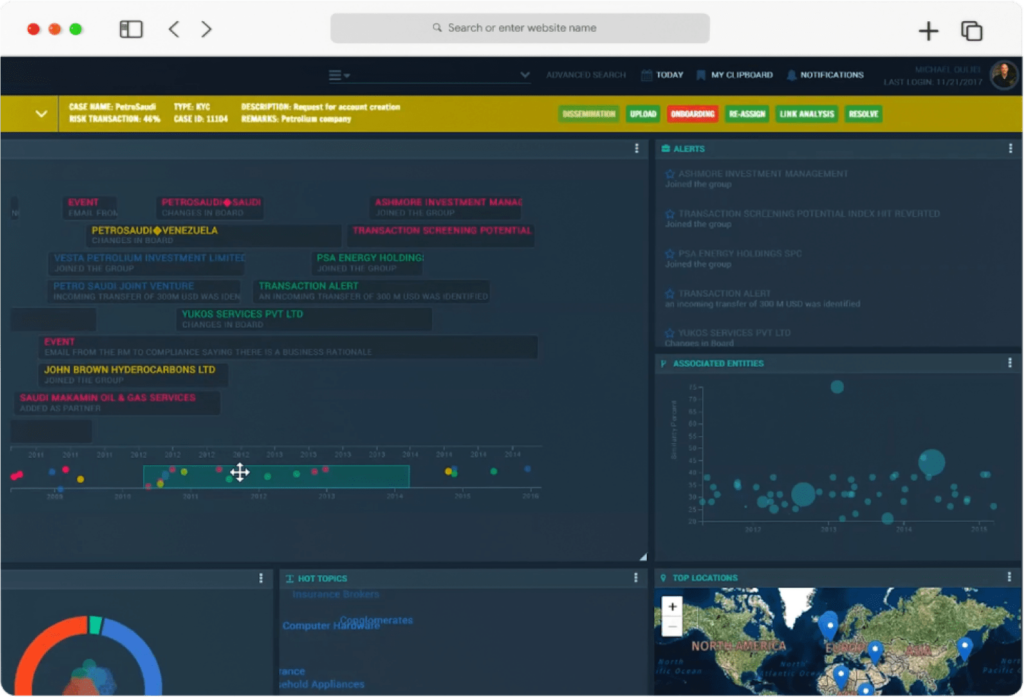The width and height of the screenshot is (1024, 697).
Task: Click the Insurance Brokers hot topic
Action: coord(336,594)
